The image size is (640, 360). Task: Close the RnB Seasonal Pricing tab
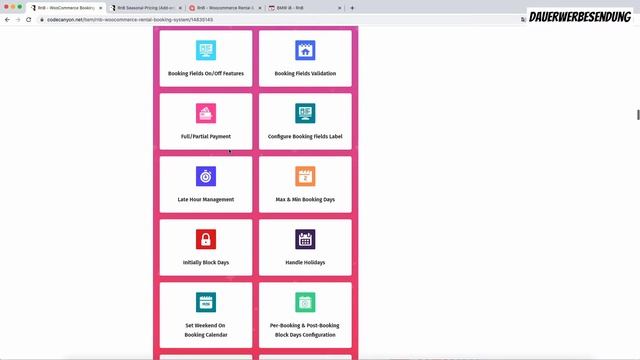click(x=180, y=8)
